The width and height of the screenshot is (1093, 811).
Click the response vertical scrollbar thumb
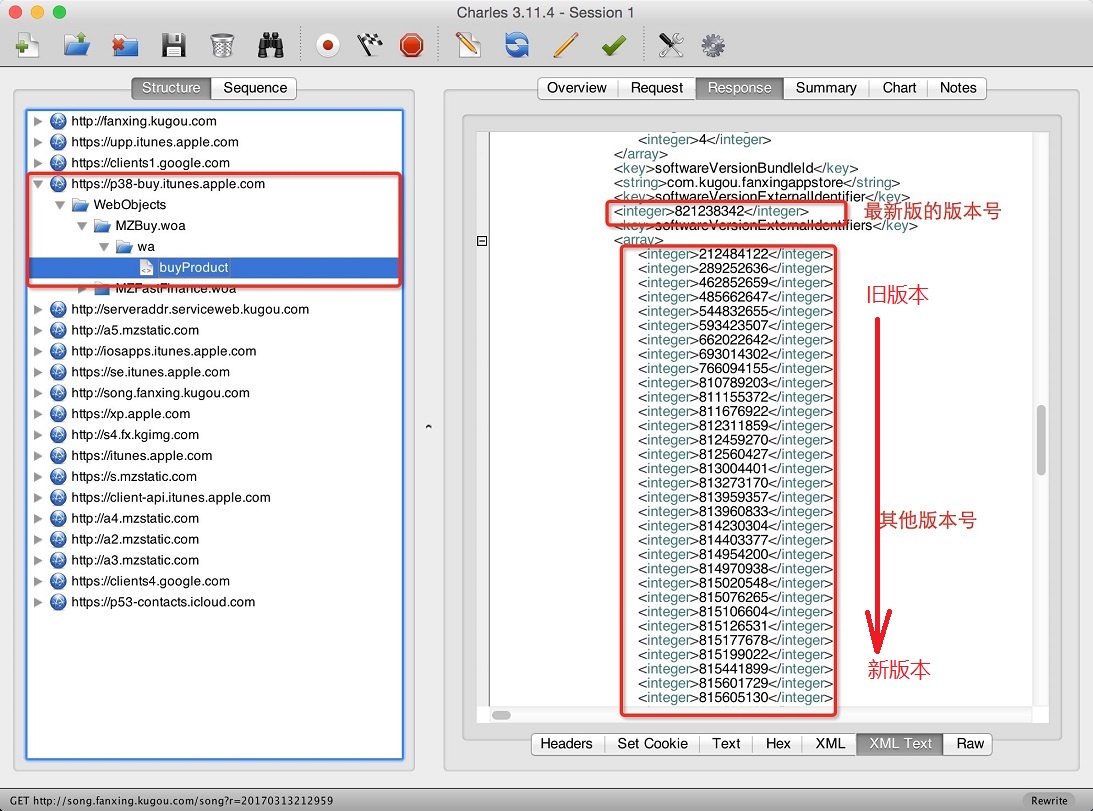[x=1041, y=440]
